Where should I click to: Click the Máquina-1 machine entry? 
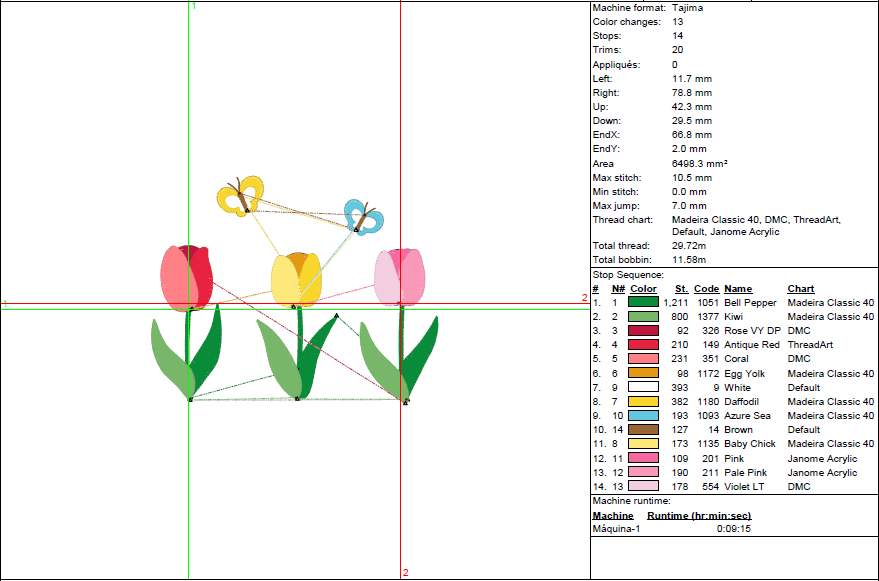pyautogui.click(x=616, y=529)
